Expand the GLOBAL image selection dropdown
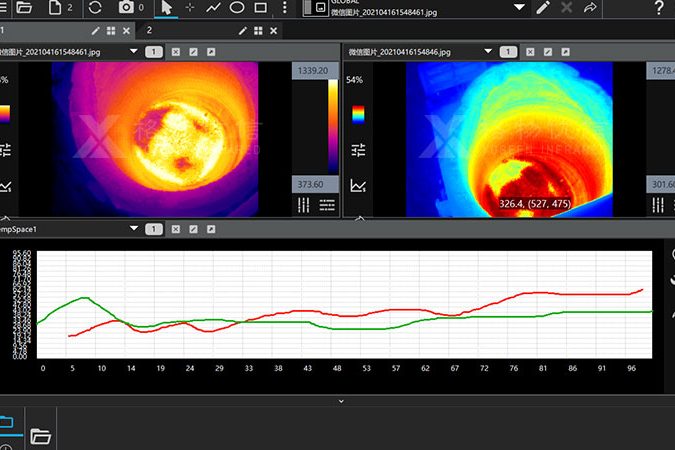The image size is (675, 450). [x=519, y=8]
